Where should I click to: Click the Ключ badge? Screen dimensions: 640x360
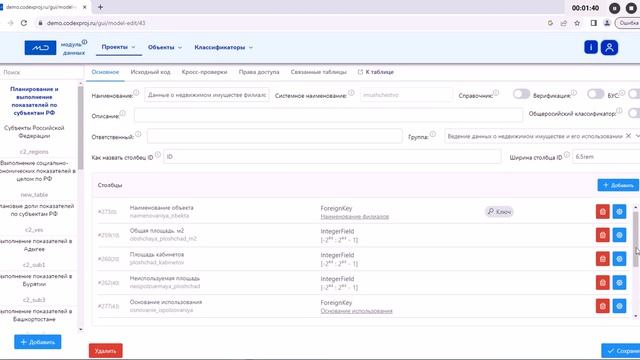coord(499,211)
